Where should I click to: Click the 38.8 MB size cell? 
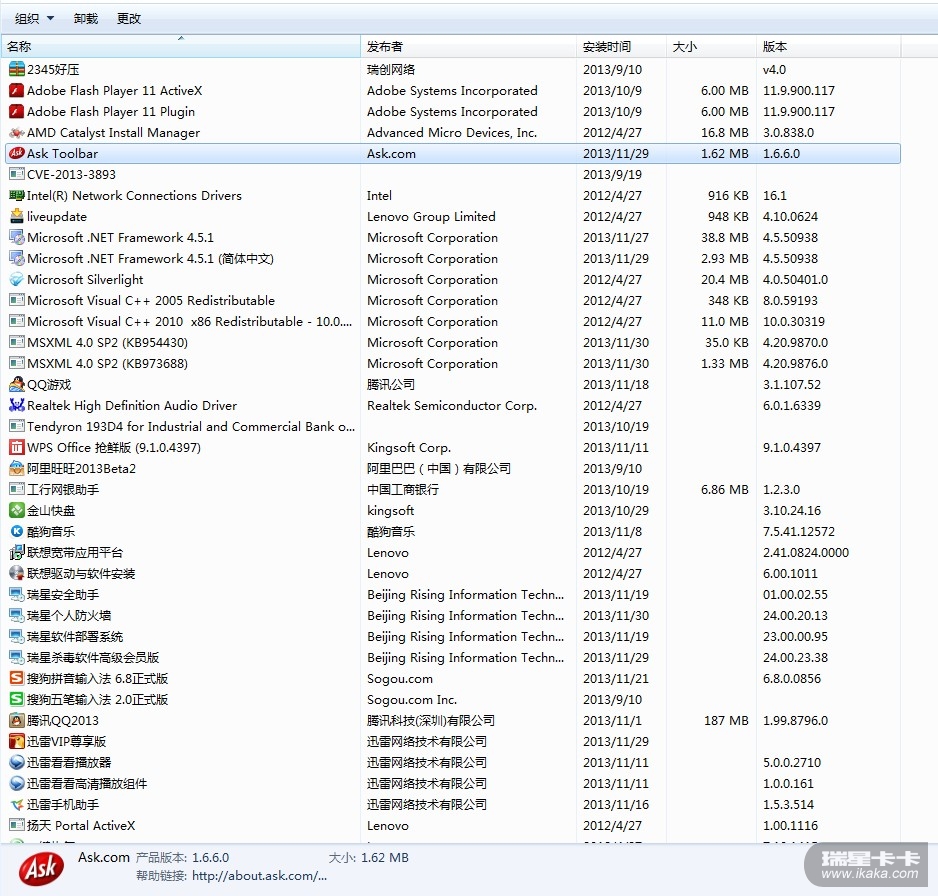724,237
